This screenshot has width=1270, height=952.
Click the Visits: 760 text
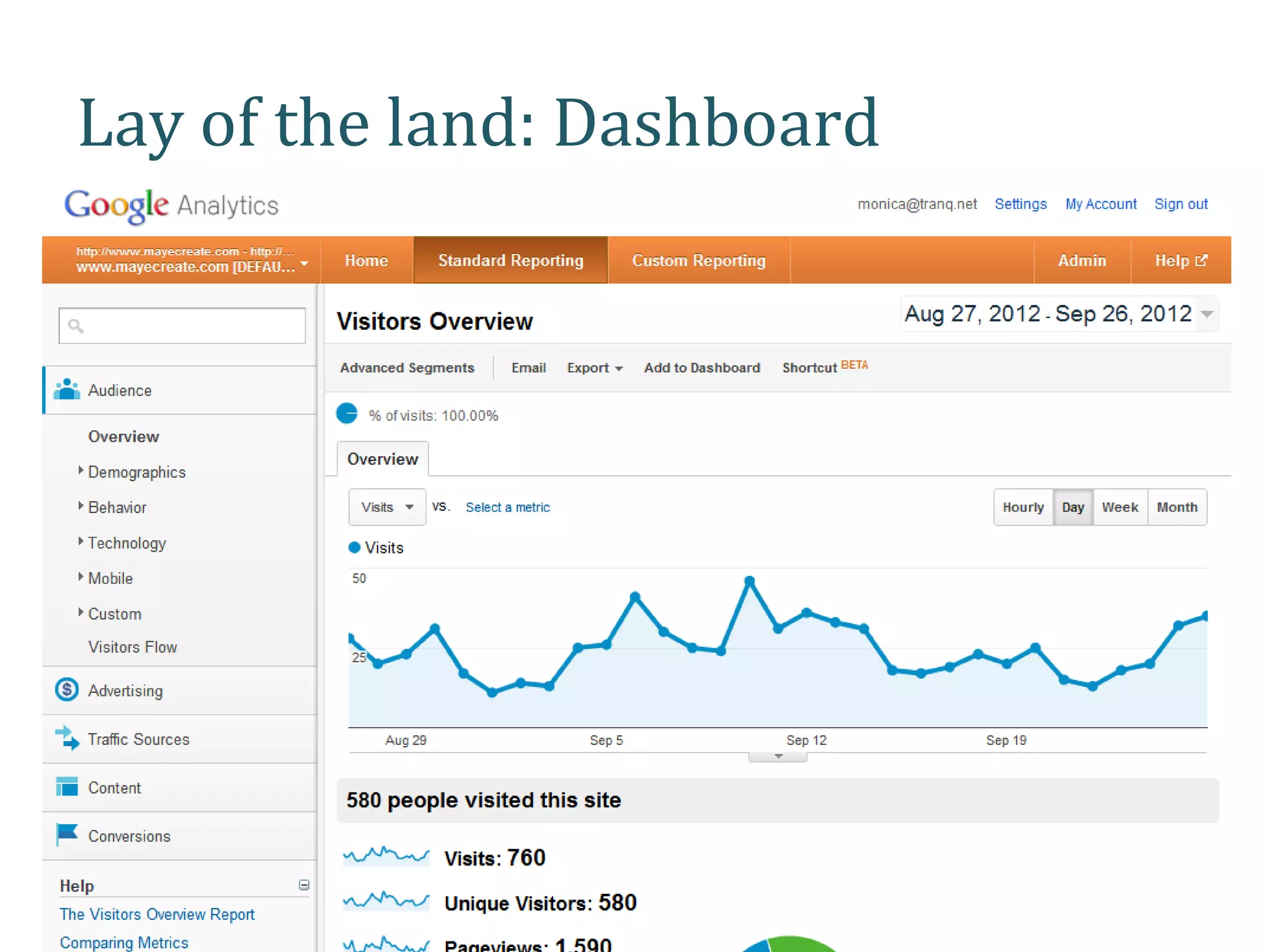495,858
